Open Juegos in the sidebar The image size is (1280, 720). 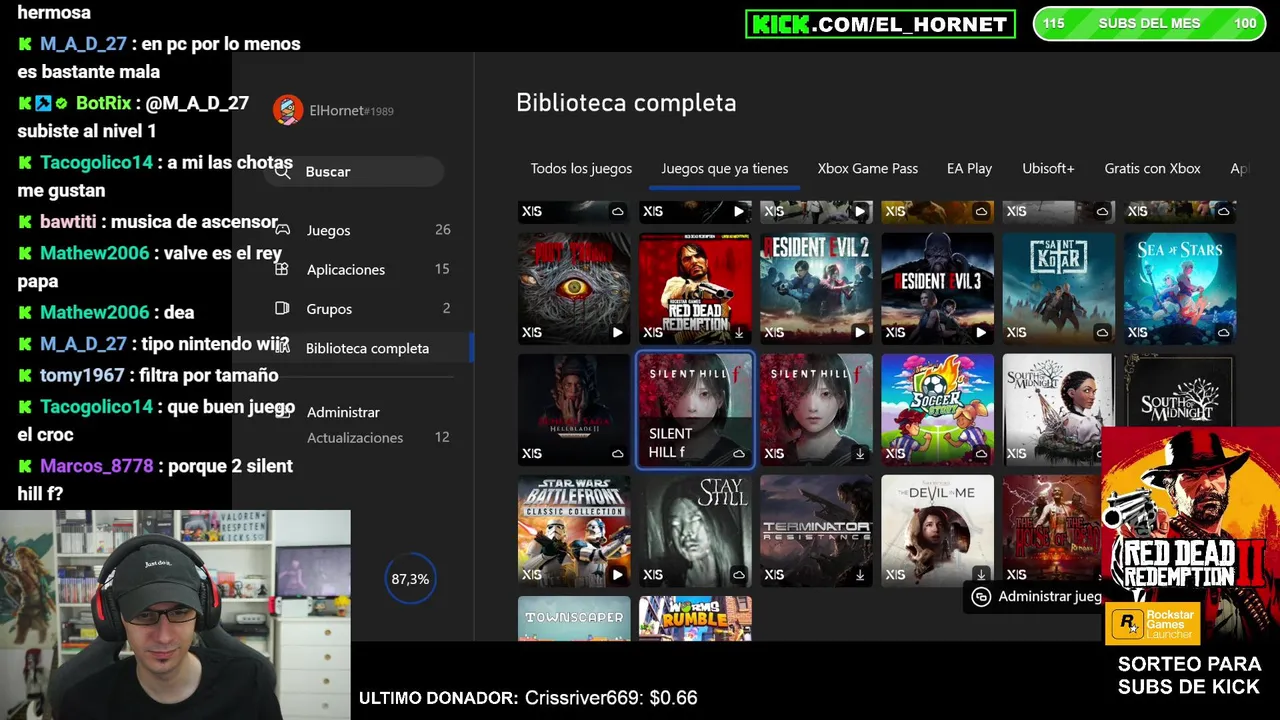click(362, 230)
